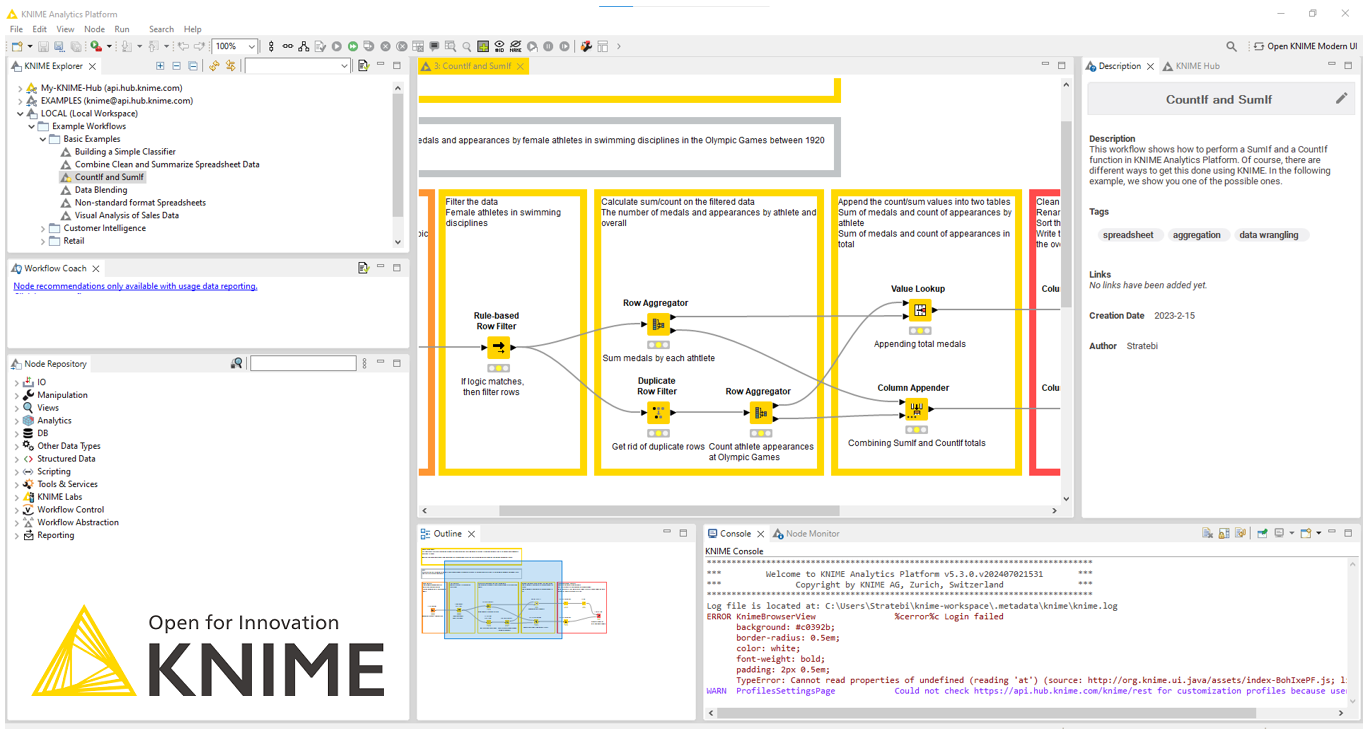Image resolution: width=1368 pixels, height=729 pixels.
Task: Open the Edit menu
Action: tap(39, 29)
